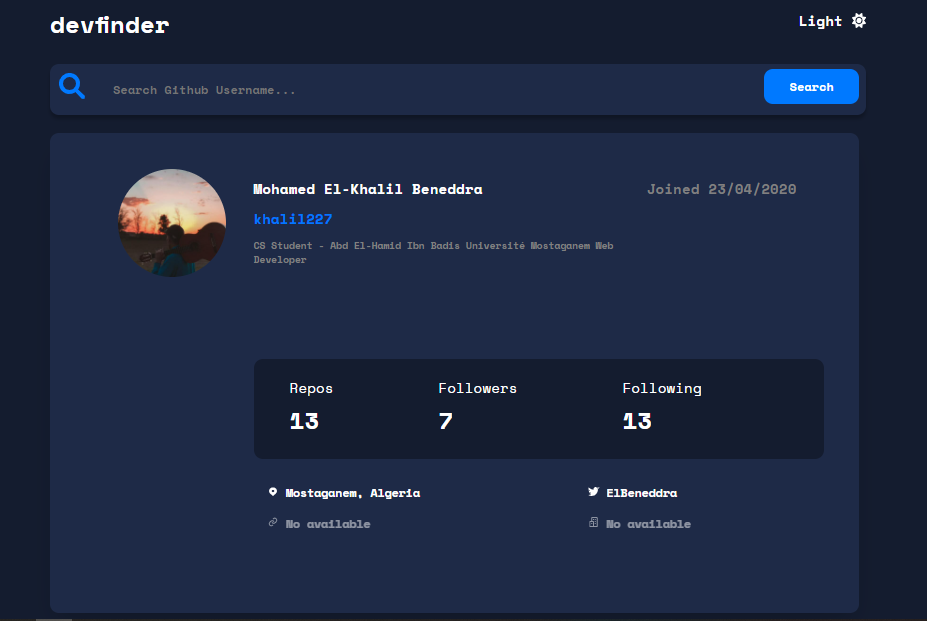The image size is (927, 621).
Task: Click the link icon beside No available
Action: point(272,522)
